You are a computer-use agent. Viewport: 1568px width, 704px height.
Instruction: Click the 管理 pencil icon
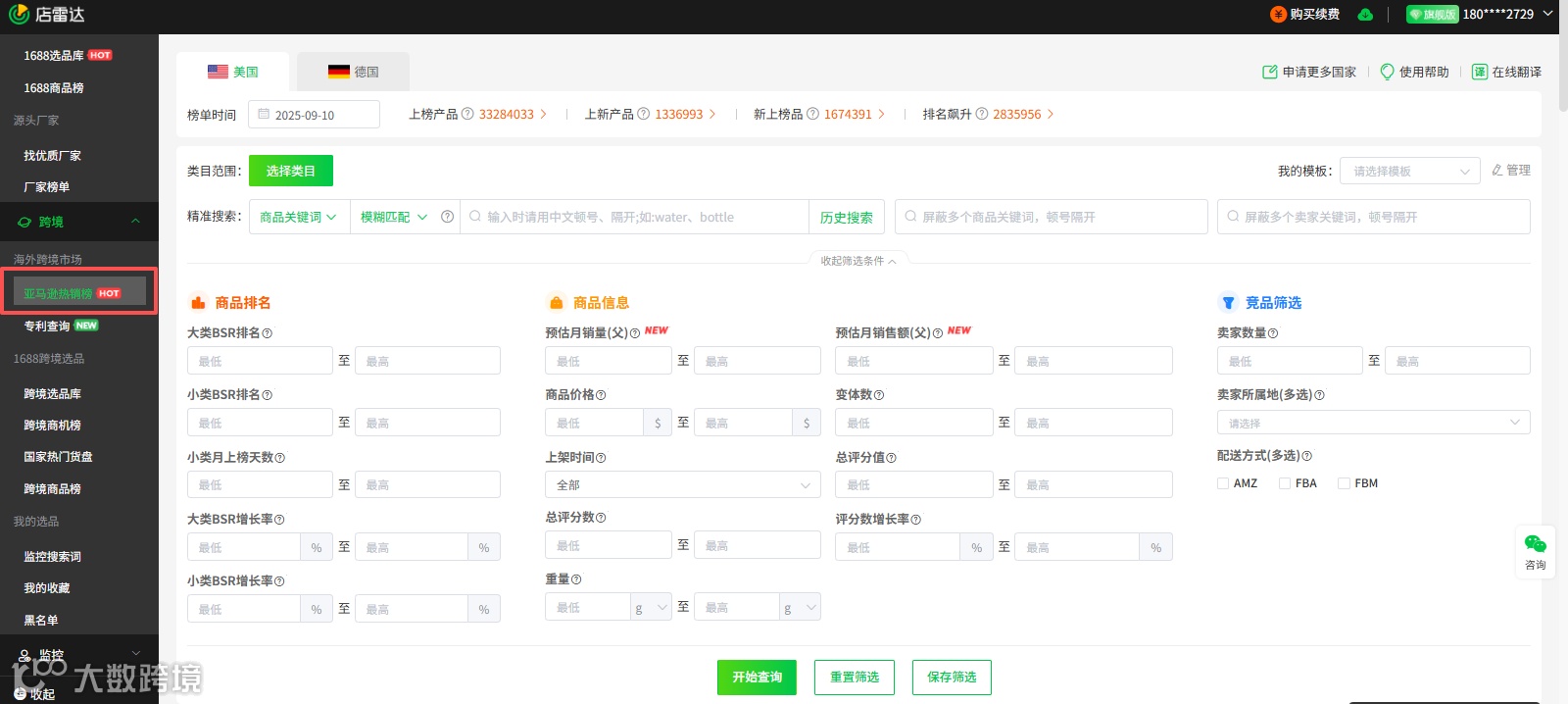(1496, 170)
